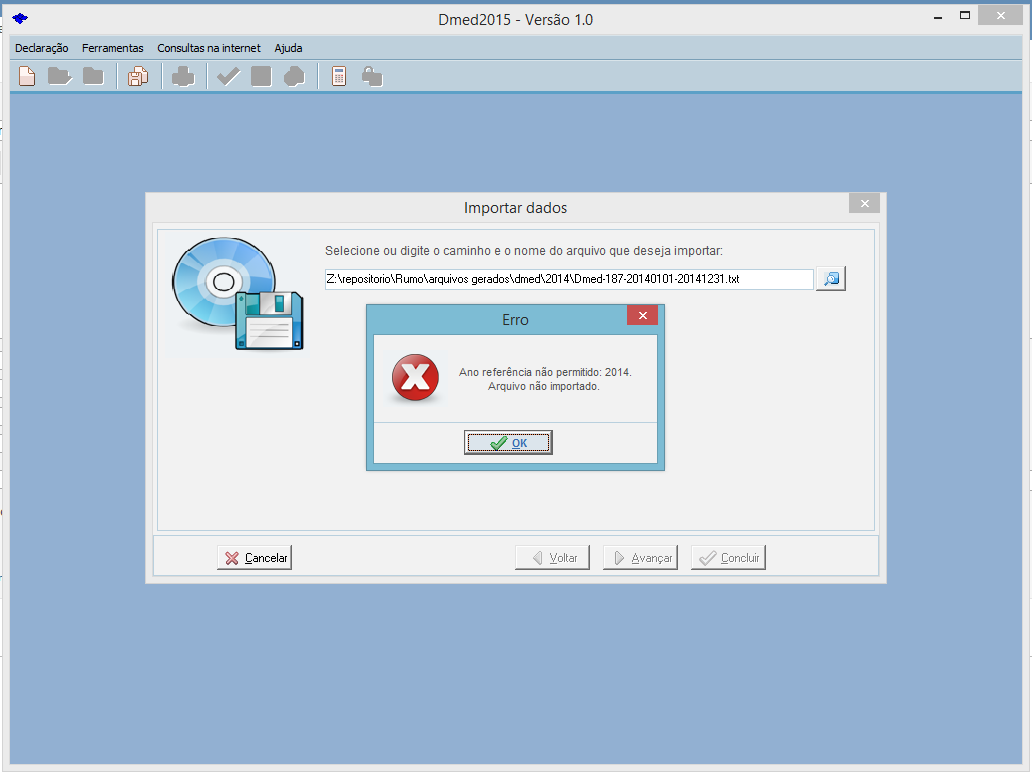Click the gray plus toolbar icon

[x=183, y=77]
